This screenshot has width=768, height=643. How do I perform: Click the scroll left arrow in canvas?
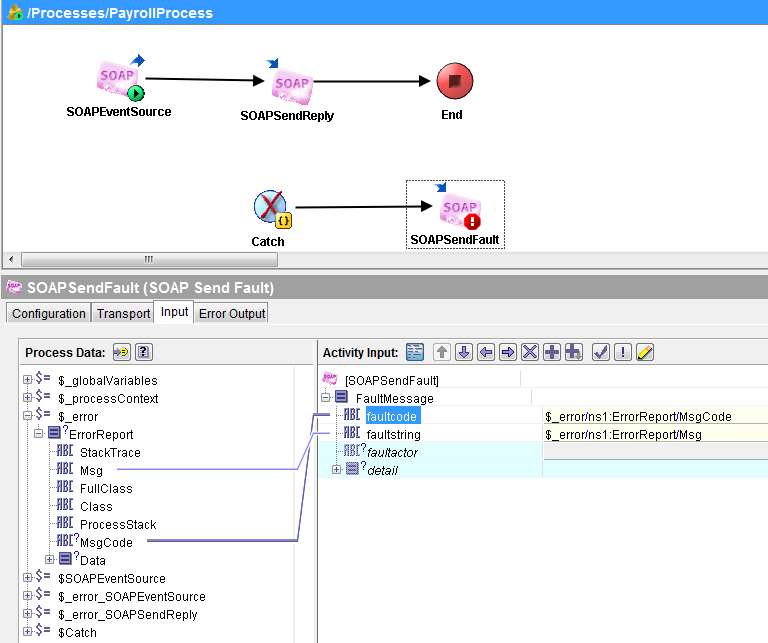[11, 259]
